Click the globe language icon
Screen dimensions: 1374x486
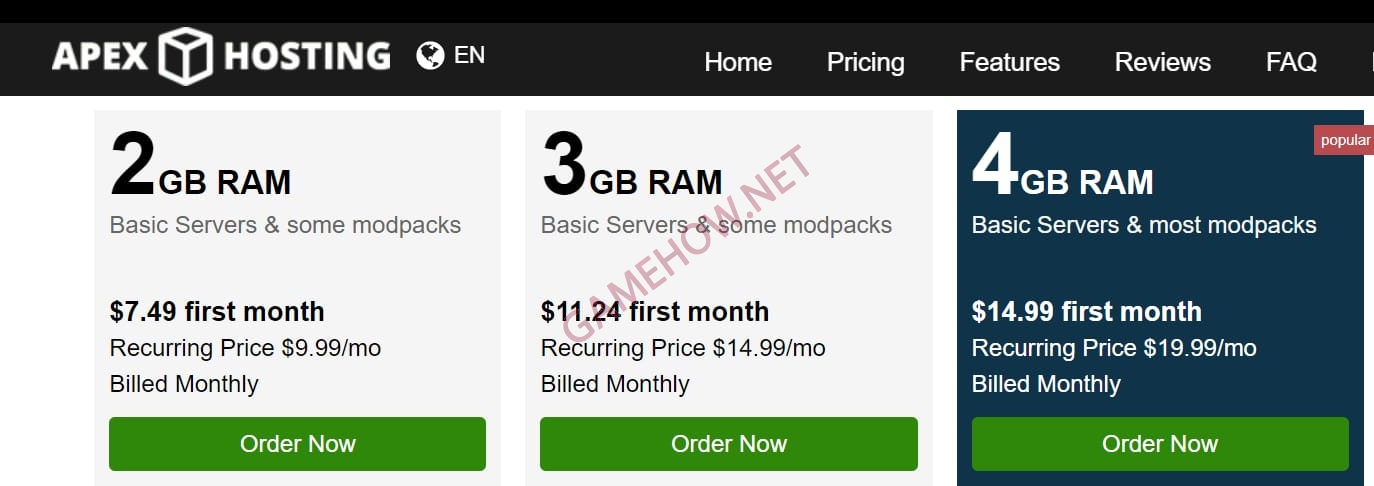point(430,55)
